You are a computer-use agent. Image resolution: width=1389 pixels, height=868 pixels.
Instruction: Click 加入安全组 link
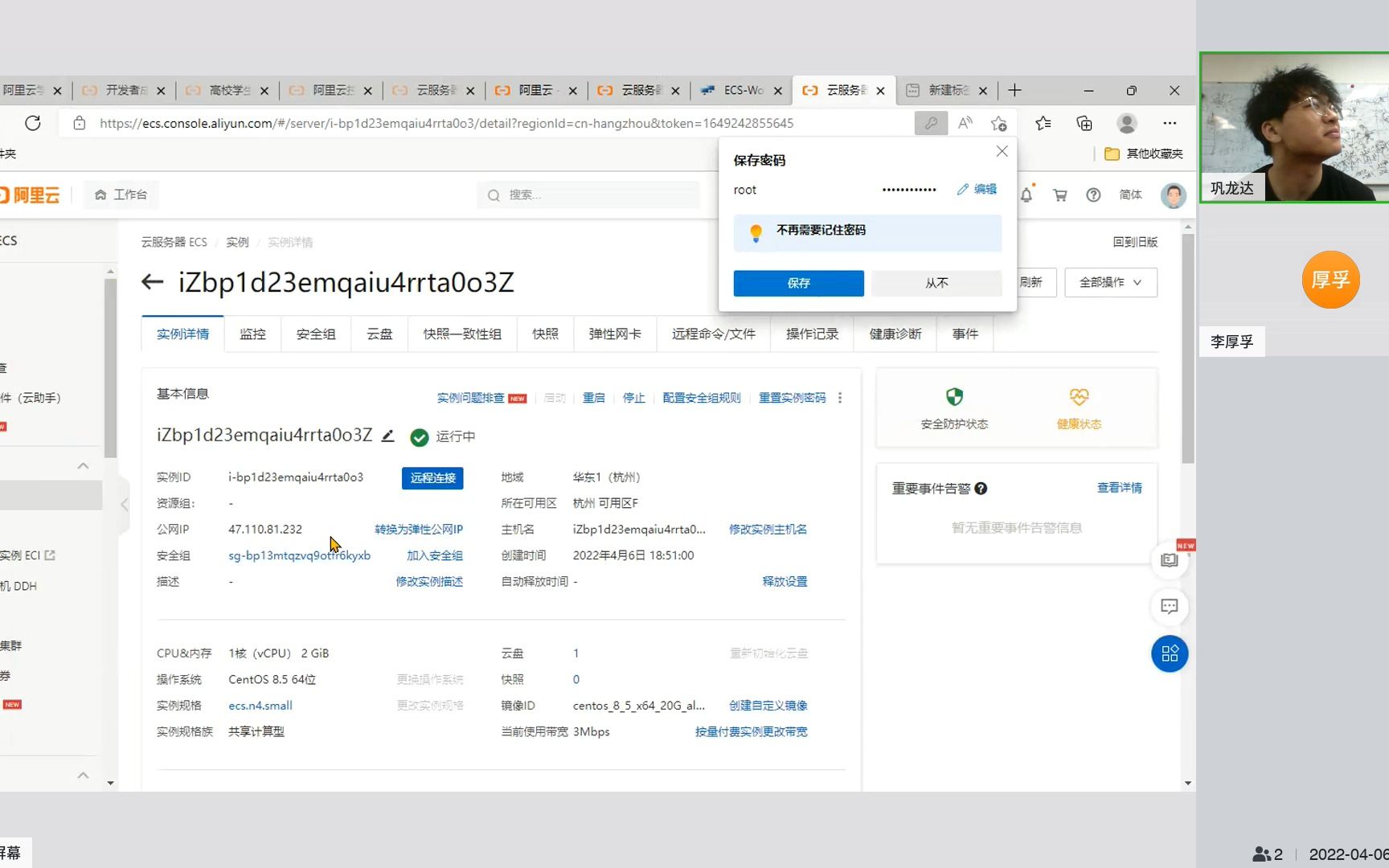coord(435,555)
